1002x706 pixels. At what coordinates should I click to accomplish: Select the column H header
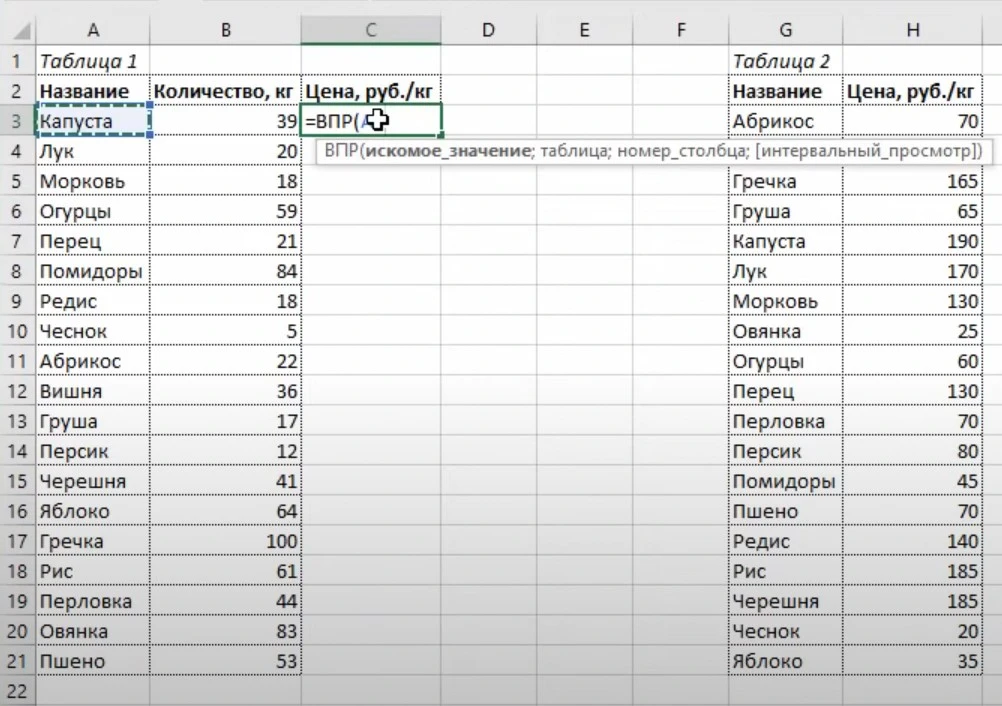pos(912,30)
